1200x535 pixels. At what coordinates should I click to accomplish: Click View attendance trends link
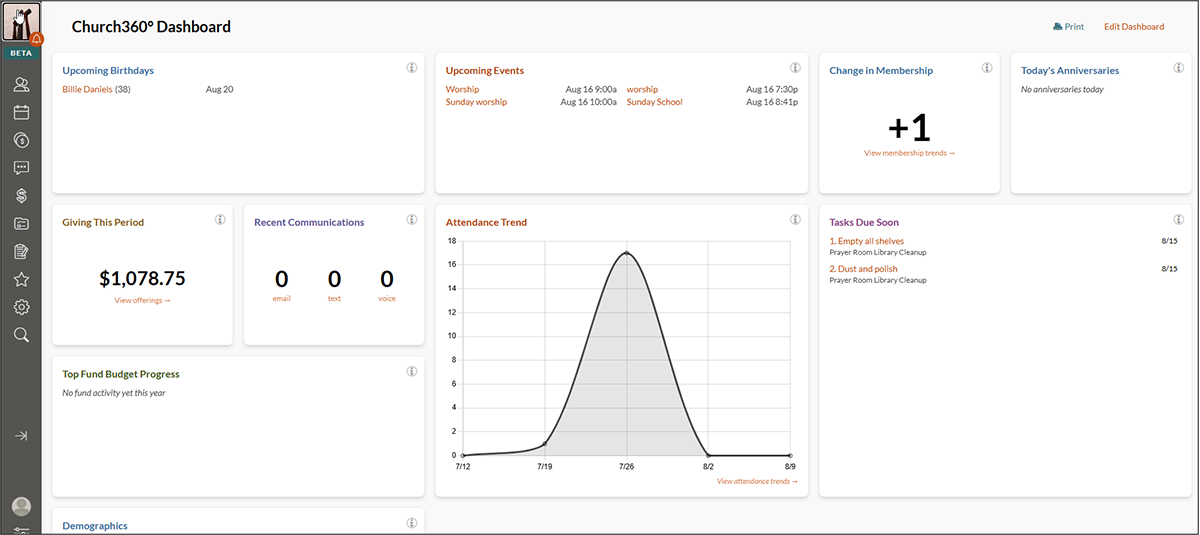tap(757, 481)
